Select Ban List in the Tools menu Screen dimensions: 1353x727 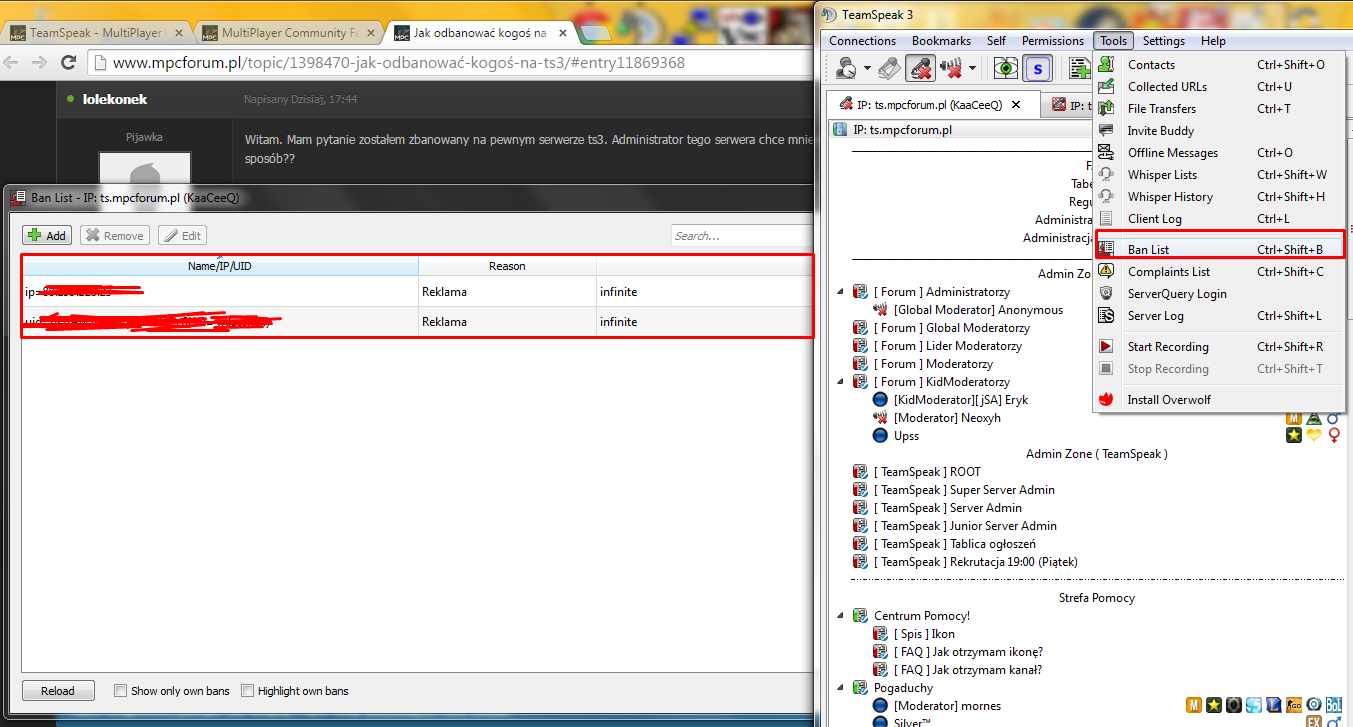(1220, 249)
